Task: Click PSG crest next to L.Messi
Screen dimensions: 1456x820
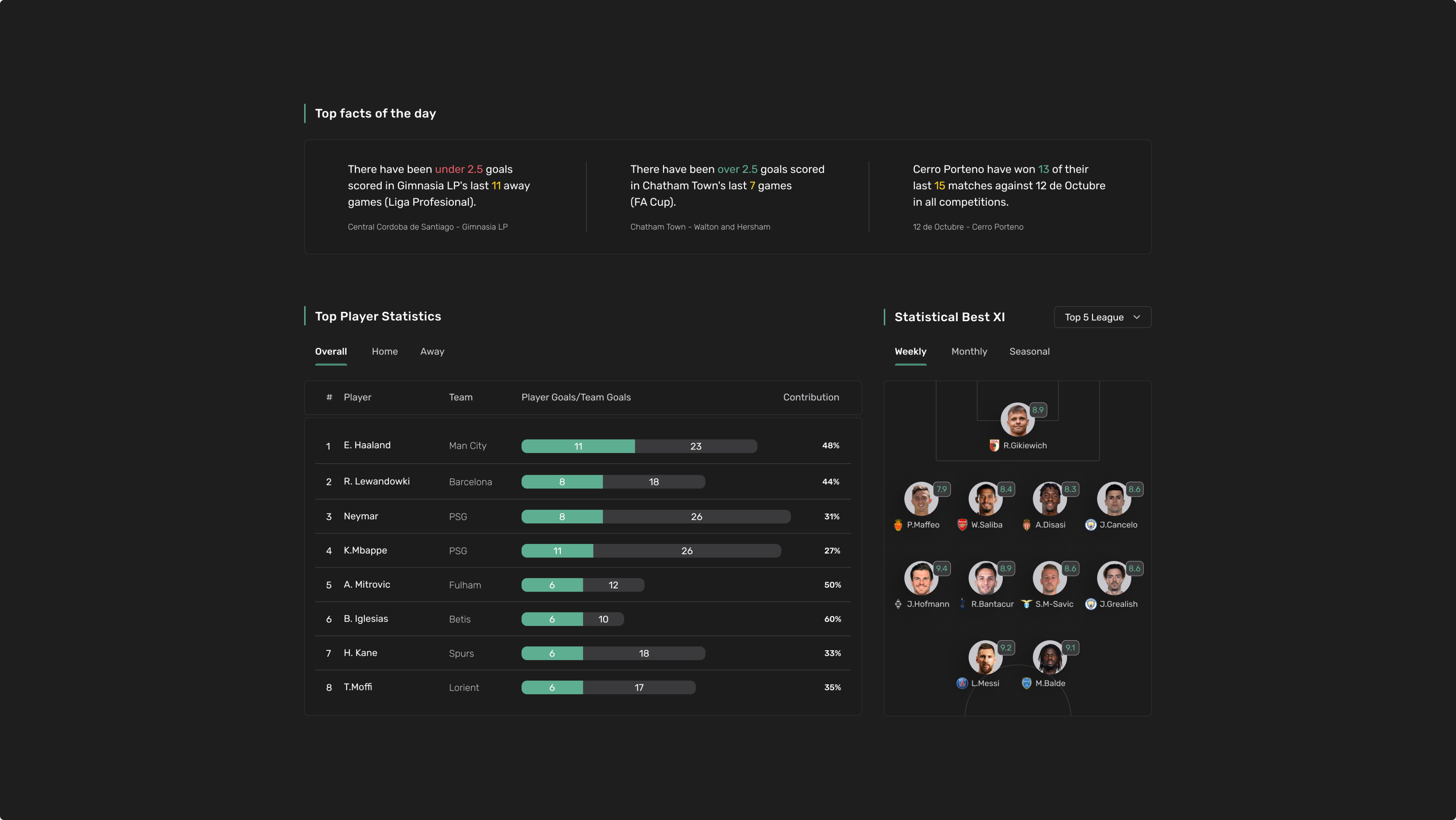Action: coord(962,683)
